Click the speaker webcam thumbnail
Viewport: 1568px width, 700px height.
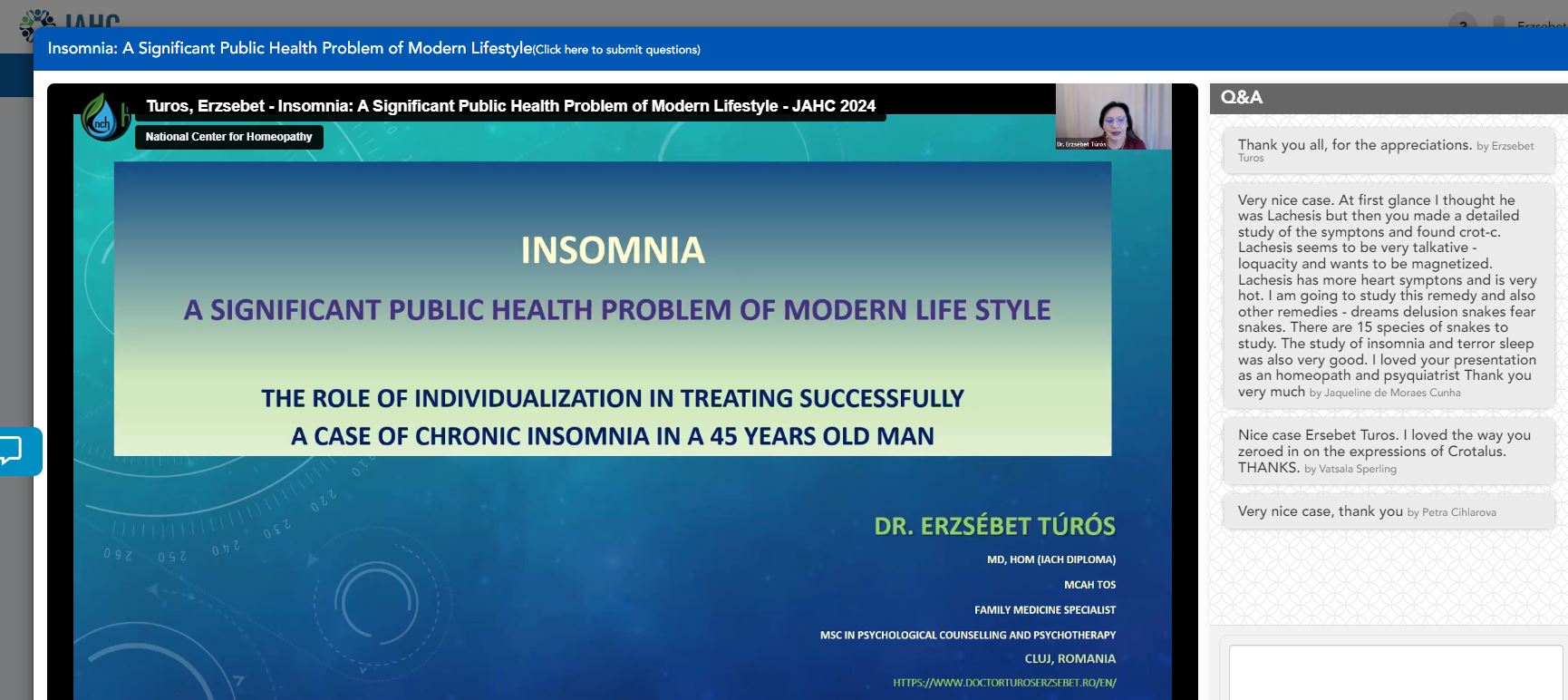point(1113,117)
